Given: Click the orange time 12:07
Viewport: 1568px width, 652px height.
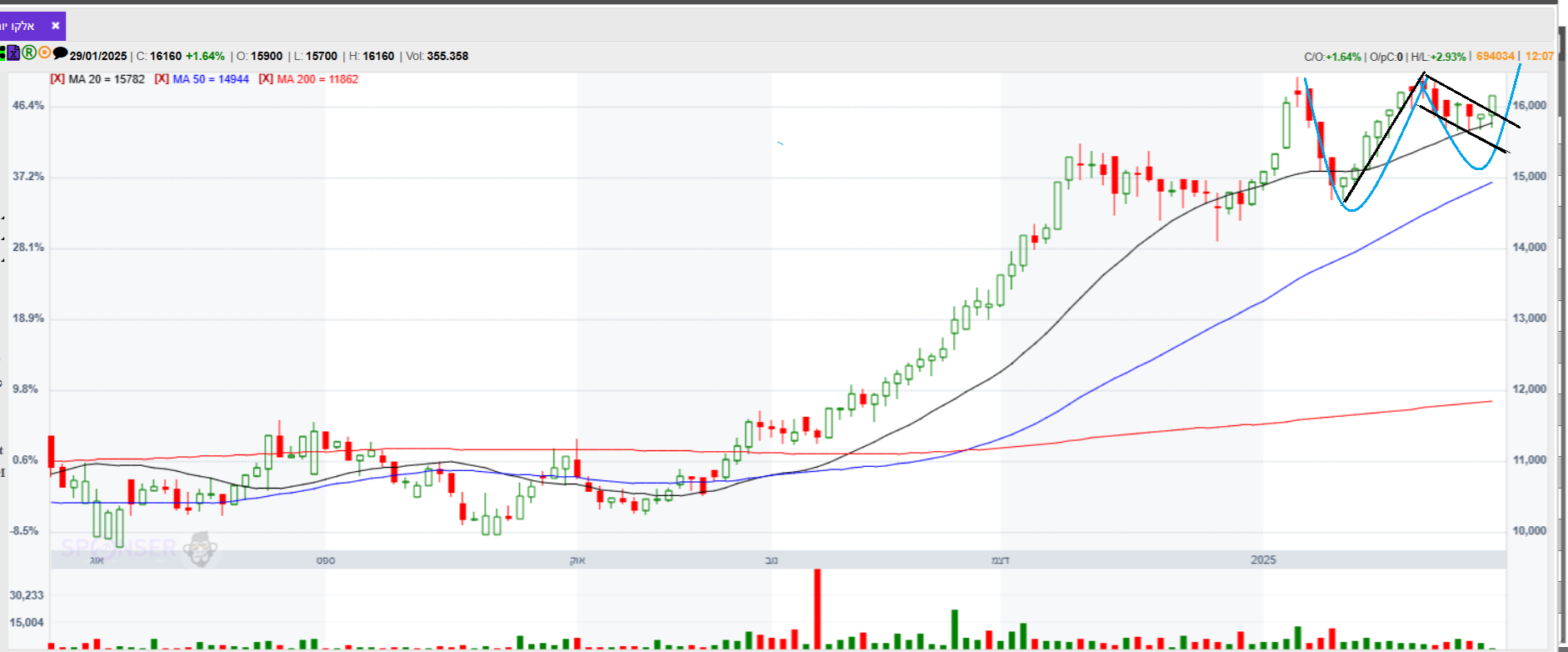Looking at the screenshot, I should point(1540,56).
